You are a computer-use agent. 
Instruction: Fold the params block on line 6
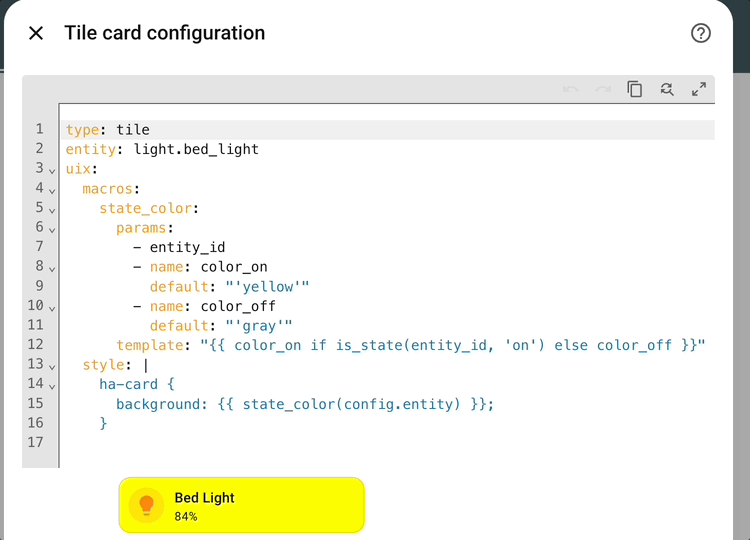click(x=52, y=230)
